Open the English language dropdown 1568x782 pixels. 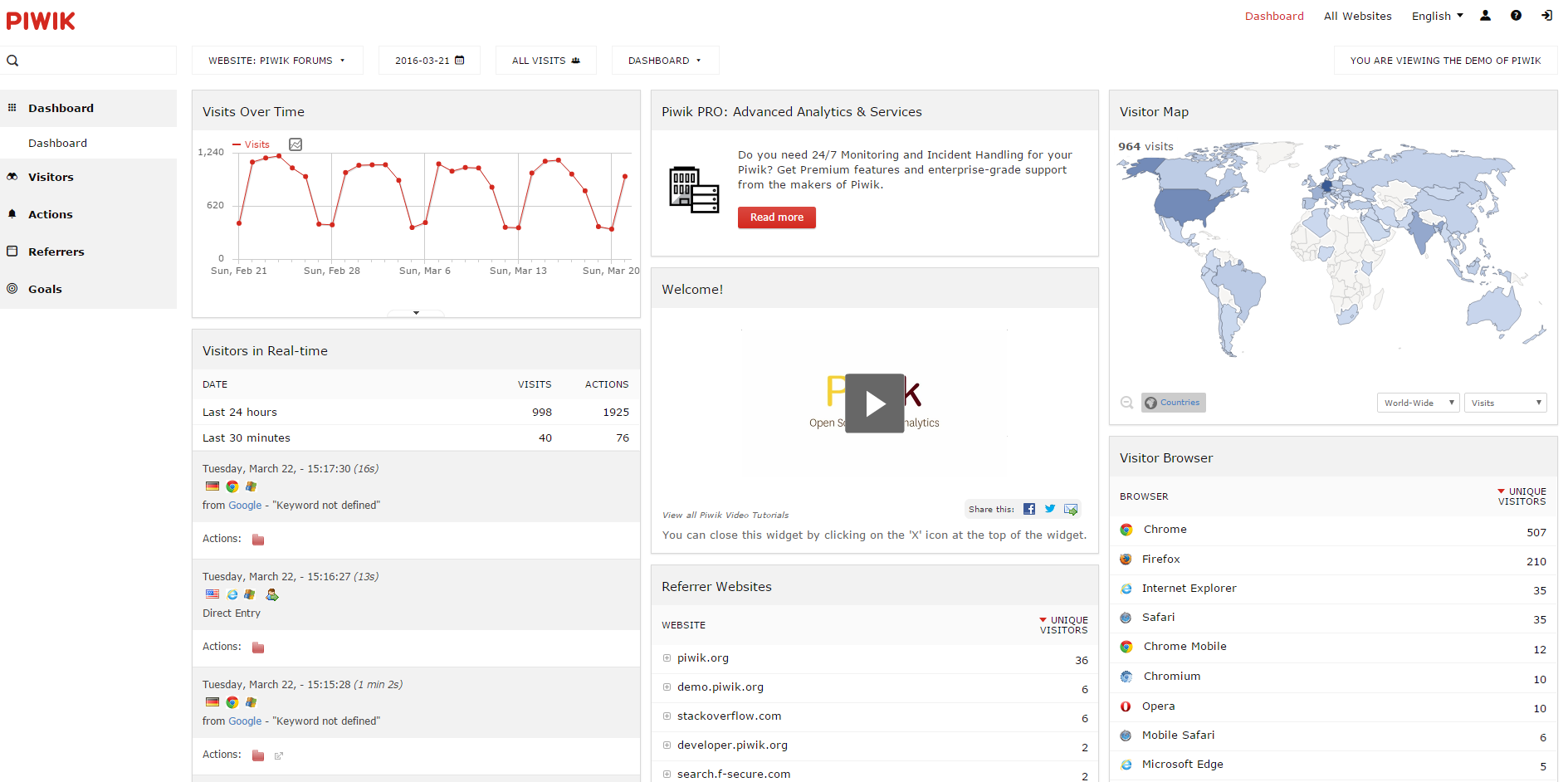pos(1437,16)
